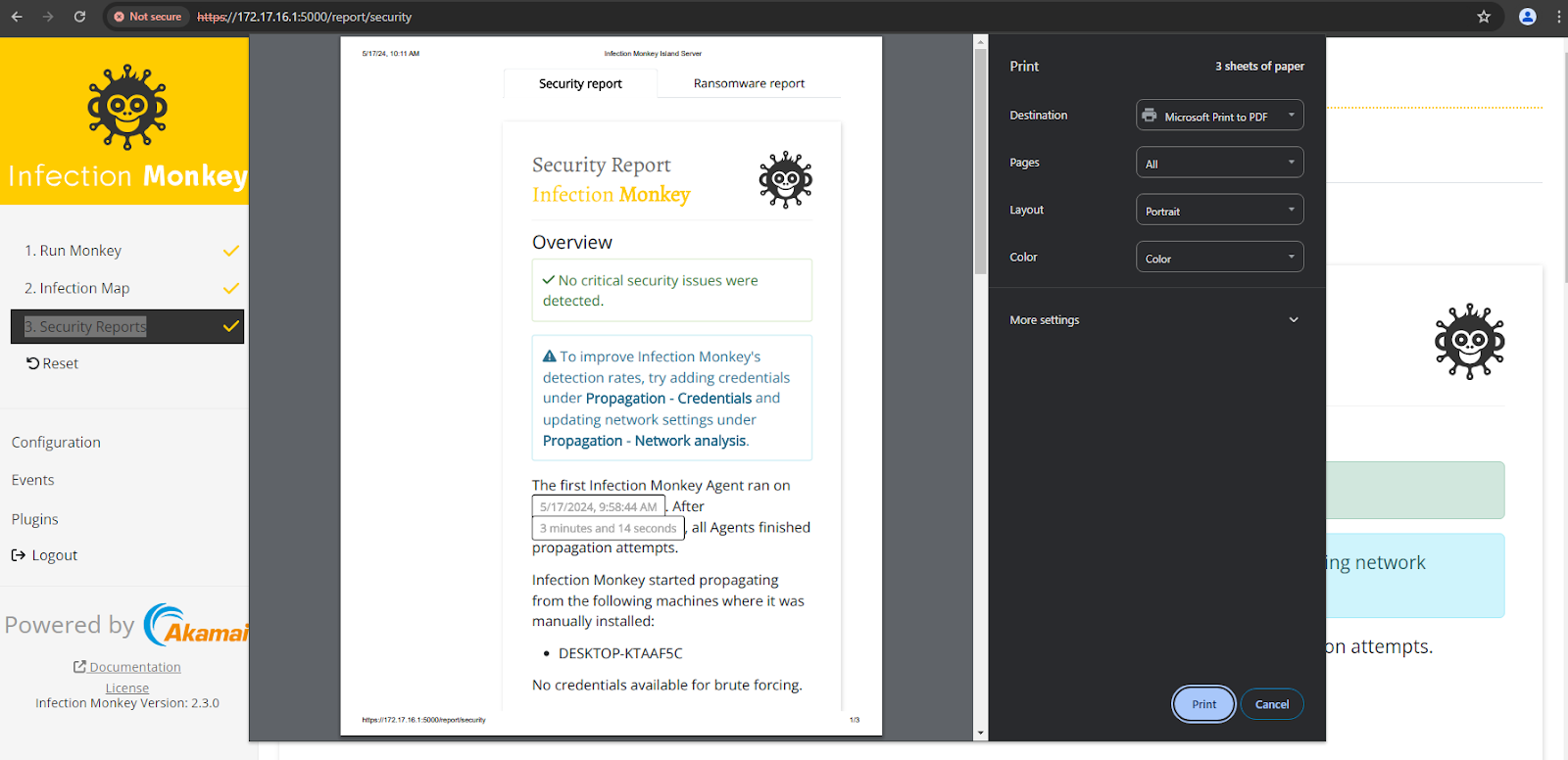The image size is (1568, 760).
Task: Click the Print button
Action: click(x=1204, y=704)
